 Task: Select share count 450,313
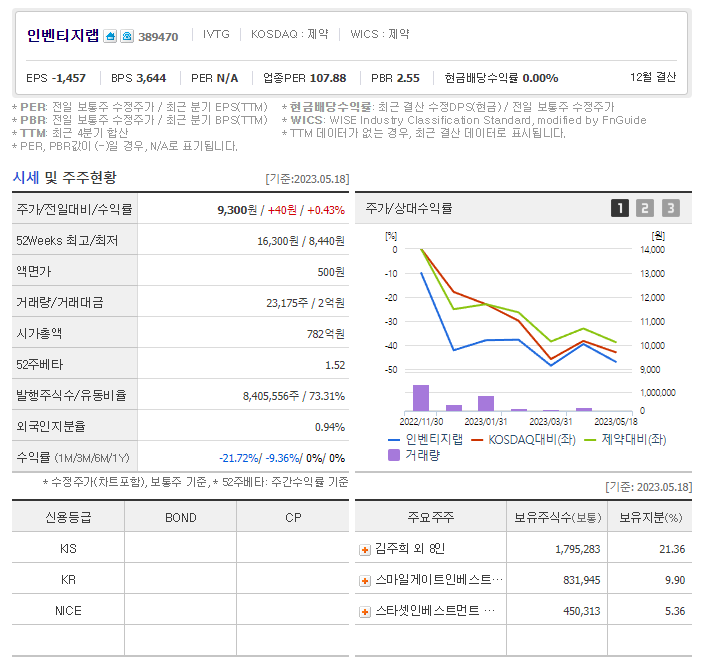pos(582,611)
